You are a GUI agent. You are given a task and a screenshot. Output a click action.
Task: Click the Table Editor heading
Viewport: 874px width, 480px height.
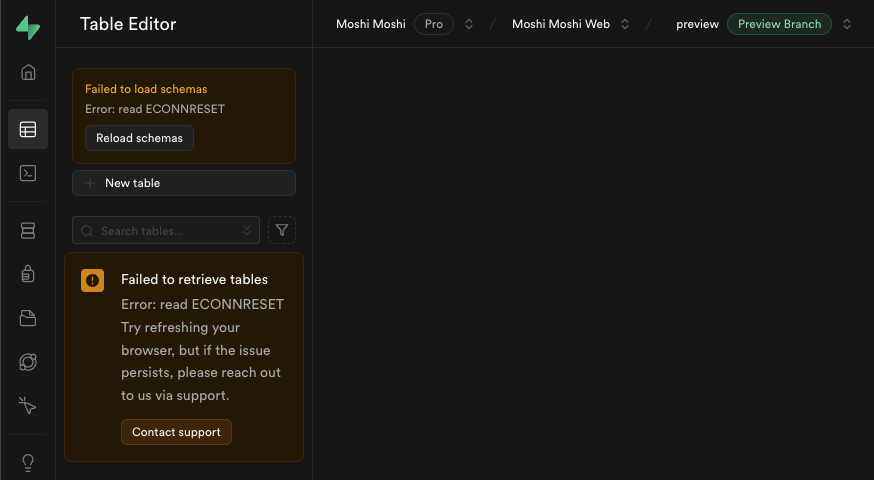(128, 24)
